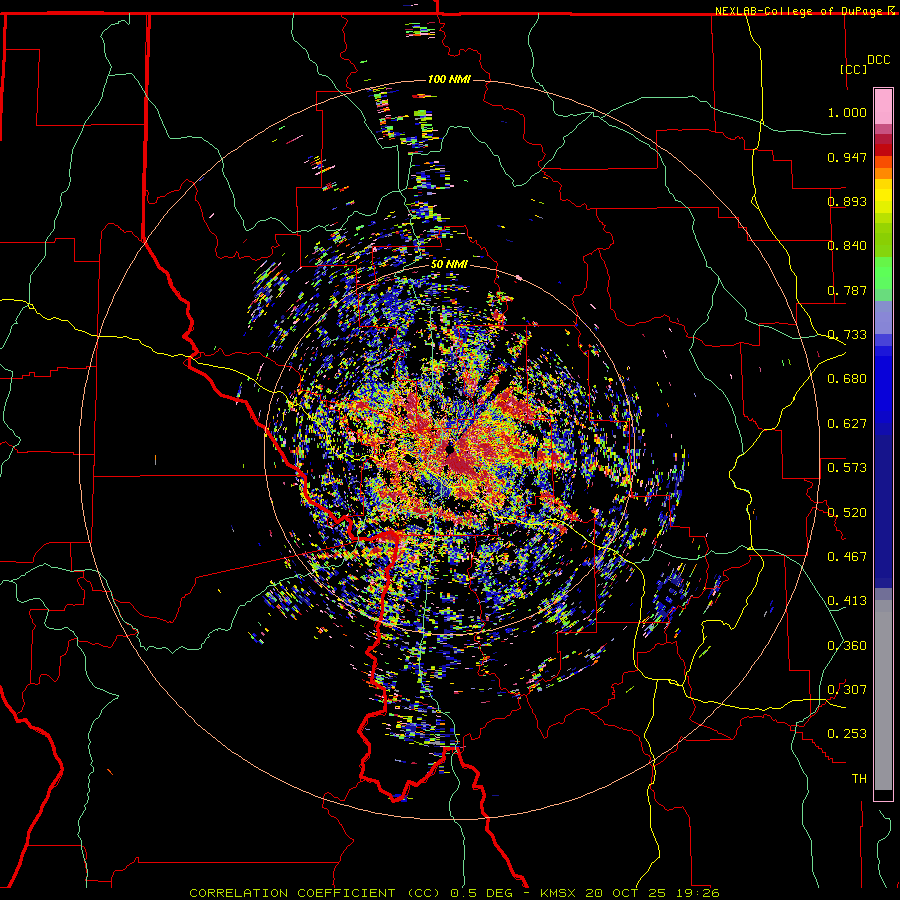Click the 0.787 legend value
This screenshot has width=900, height=900.
pos(847,290)
